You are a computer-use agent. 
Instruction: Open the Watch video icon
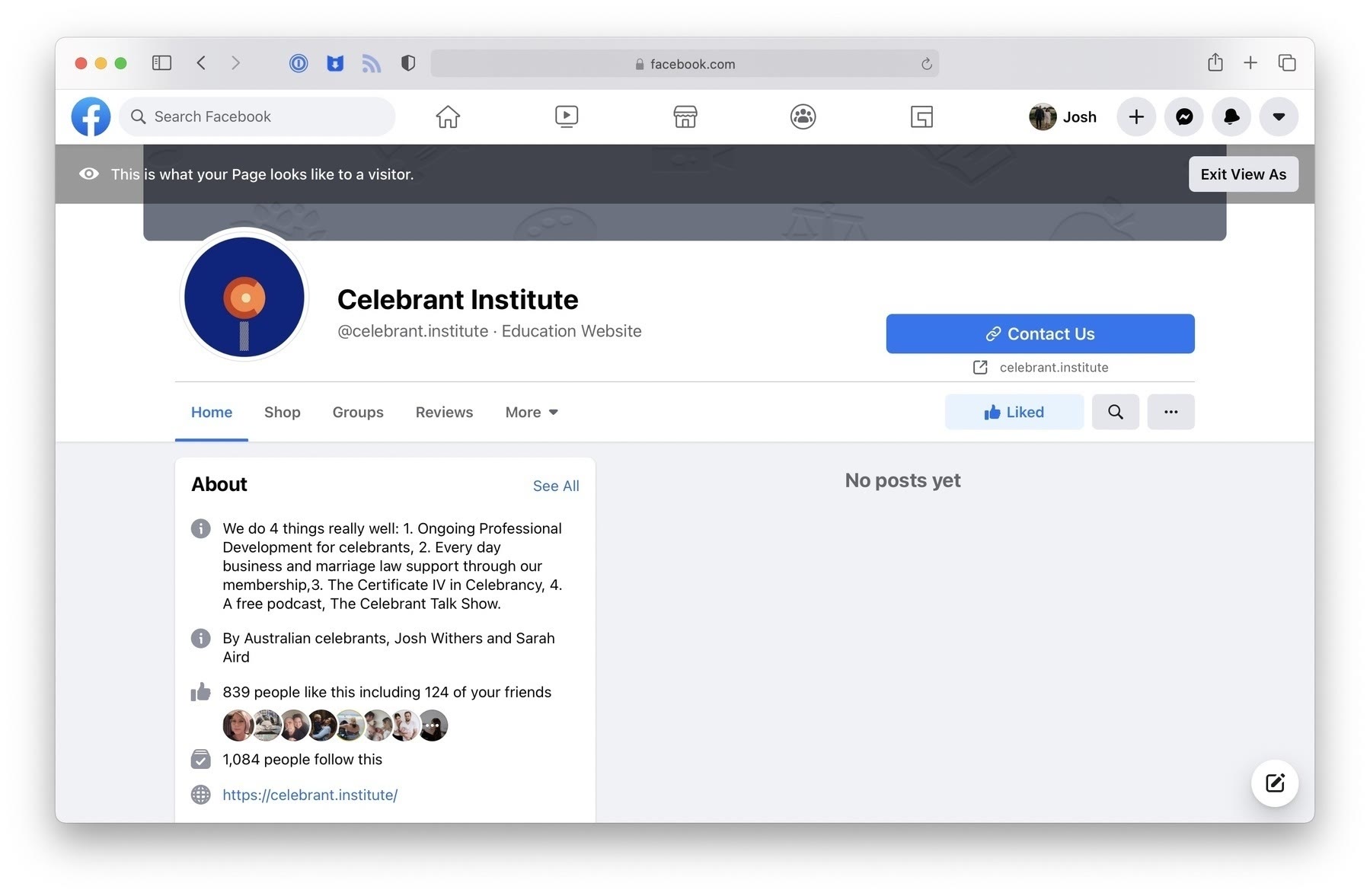(566, 116)
